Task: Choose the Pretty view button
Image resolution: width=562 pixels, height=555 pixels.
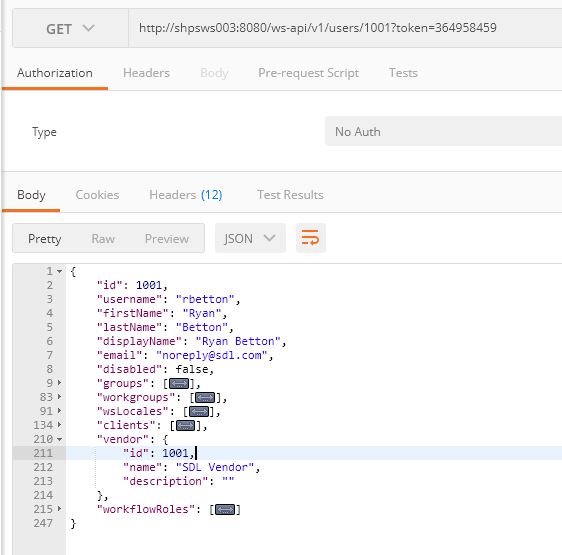Action: click(x=44, y=239)
